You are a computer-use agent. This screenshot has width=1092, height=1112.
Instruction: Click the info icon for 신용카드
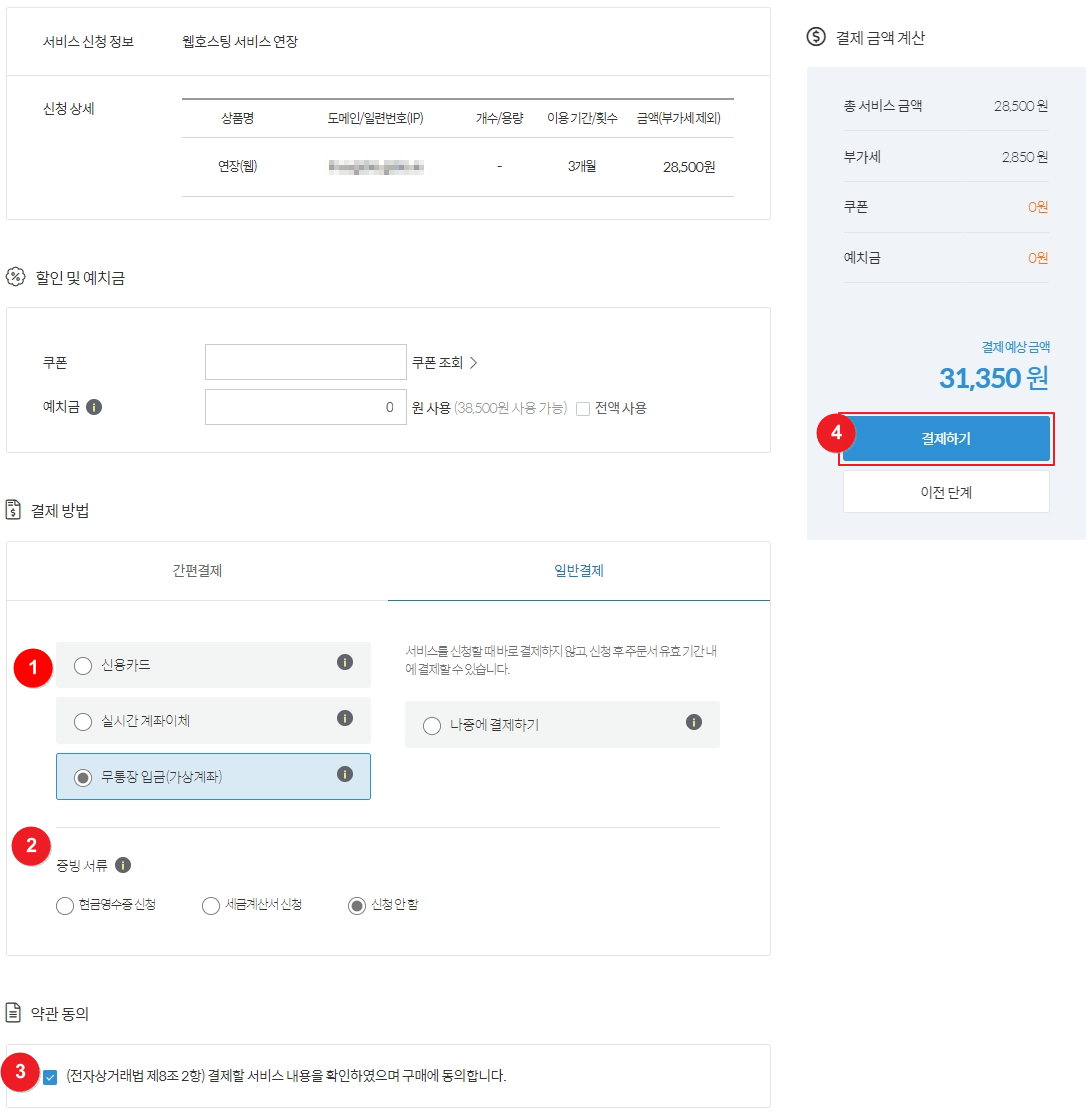345,662
